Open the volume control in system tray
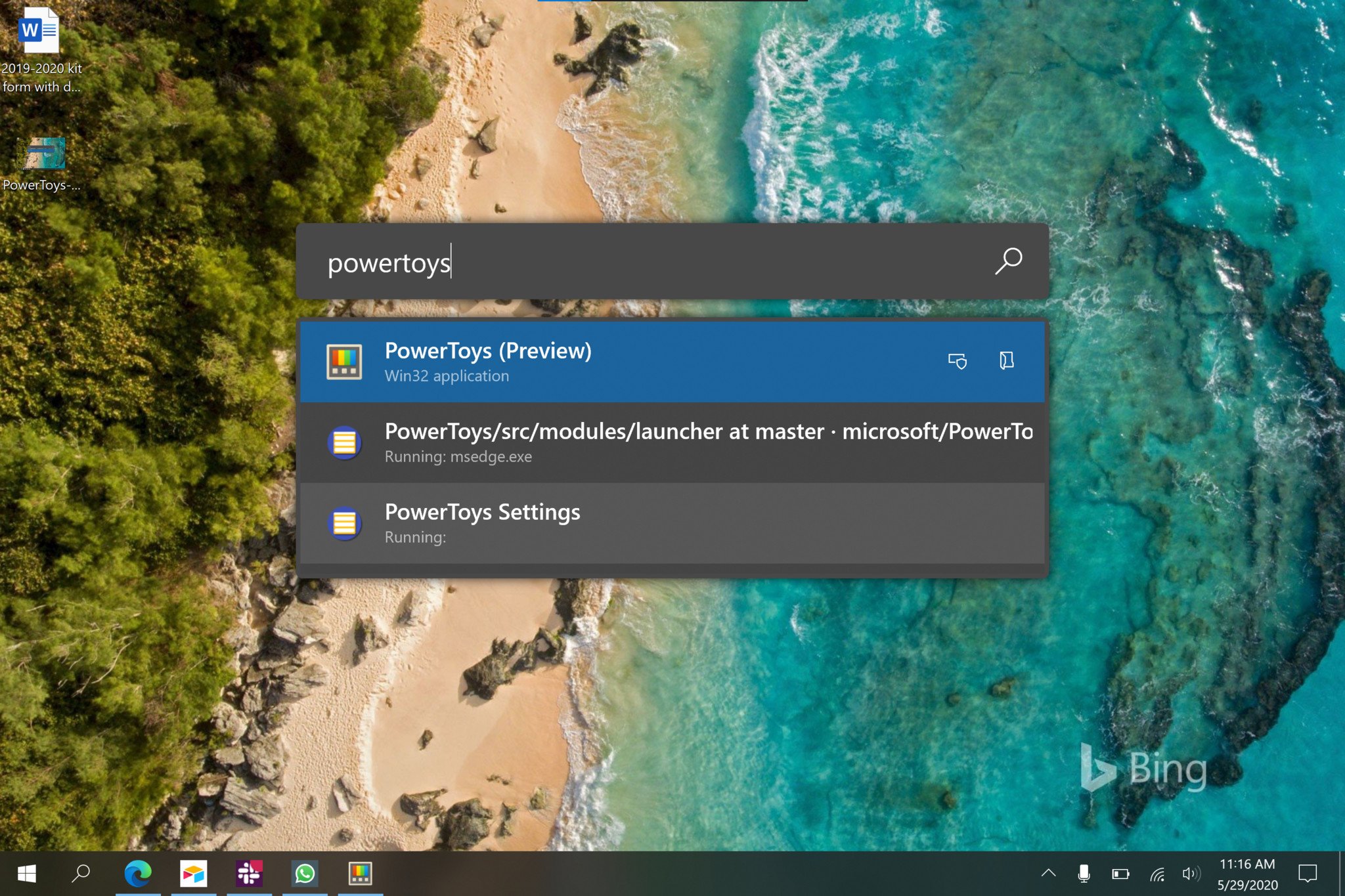Image resolution: width=1345 pixels, height=896 pixels. [x=1190, y=874]
